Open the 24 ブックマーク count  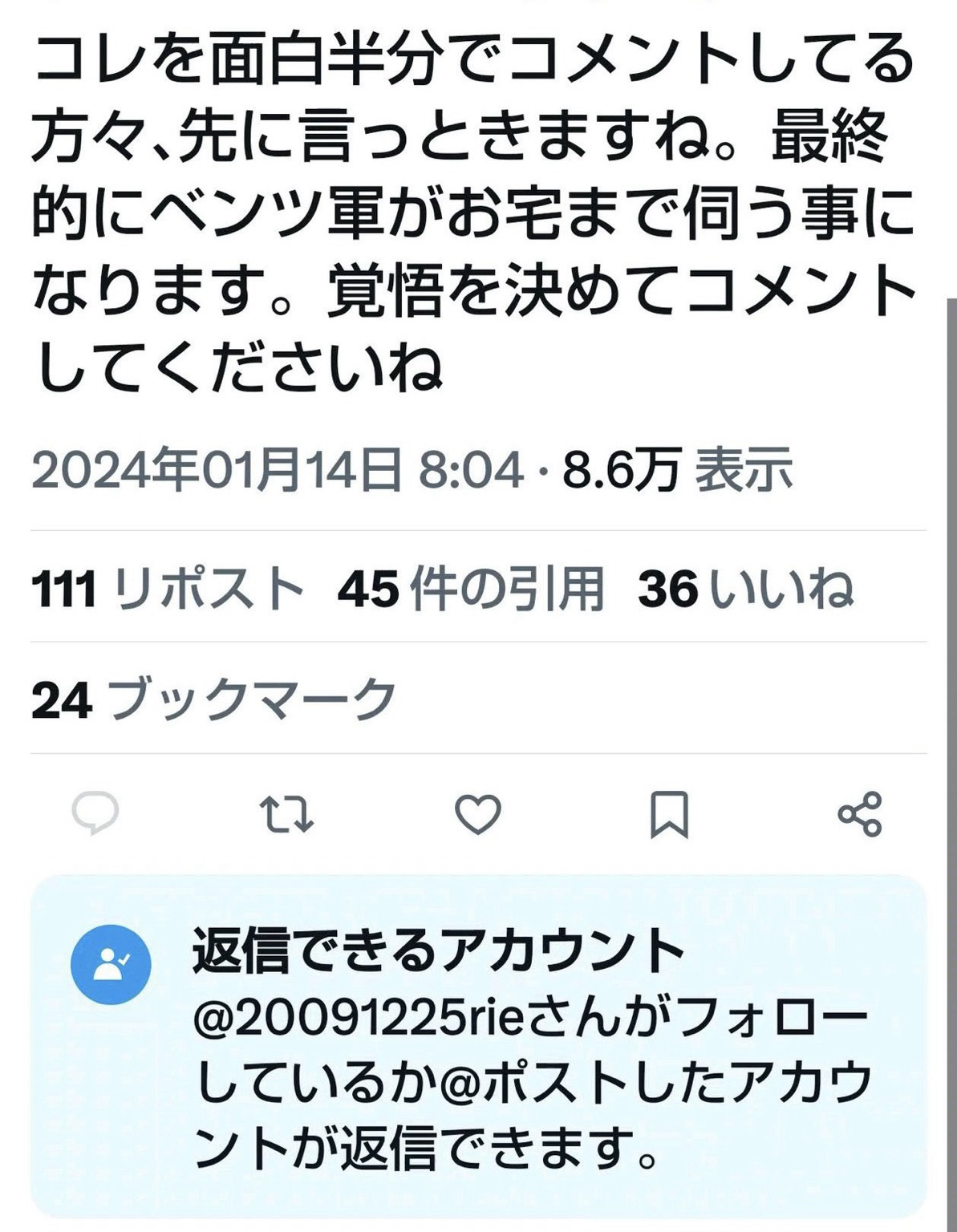pos(214,699)
